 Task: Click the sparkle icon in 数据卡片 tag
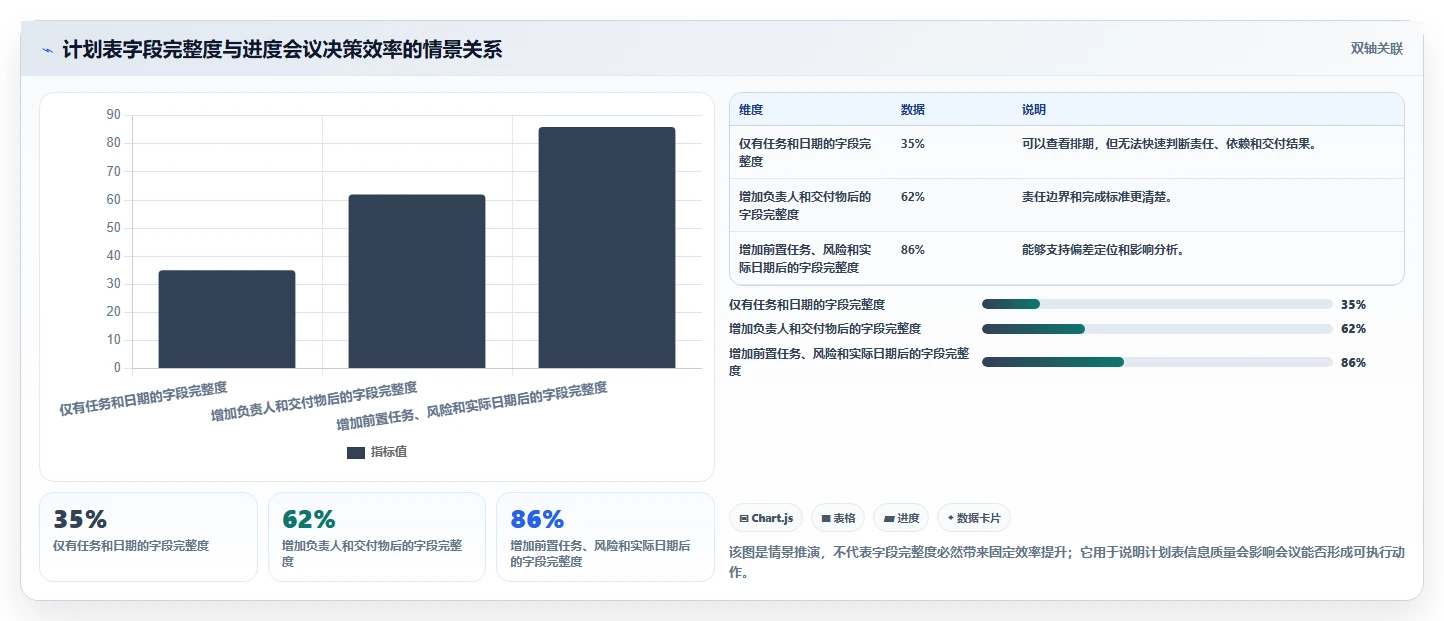coord(950,518)
